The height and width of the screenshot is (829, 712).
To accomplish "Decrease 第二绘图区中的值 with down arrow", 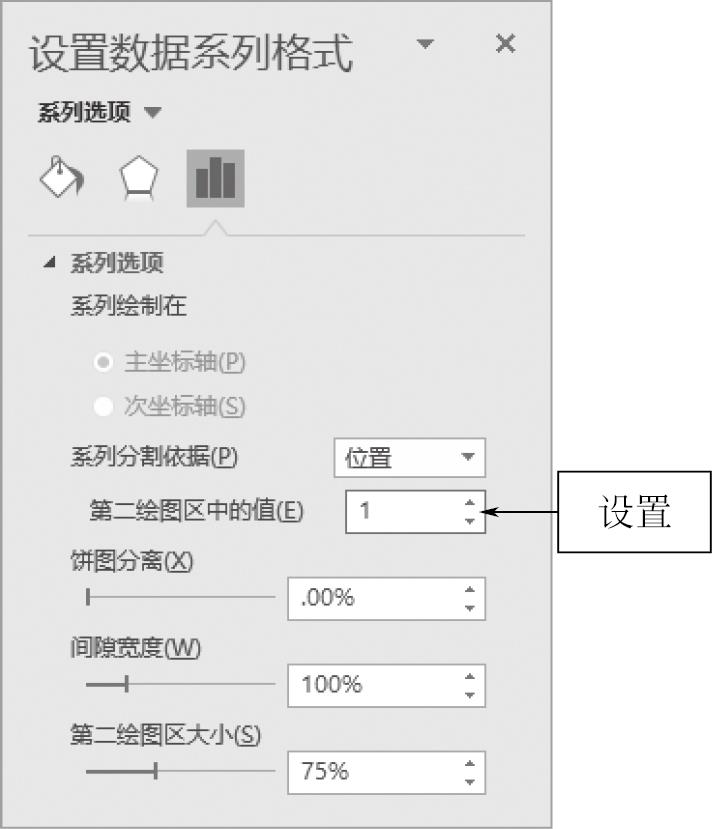I will [470, 520].
